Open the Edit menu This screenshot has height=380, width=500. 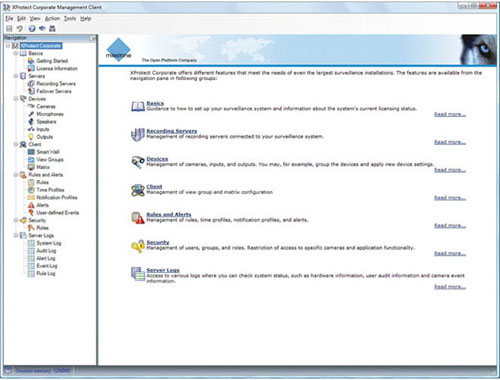click(21, 18)
